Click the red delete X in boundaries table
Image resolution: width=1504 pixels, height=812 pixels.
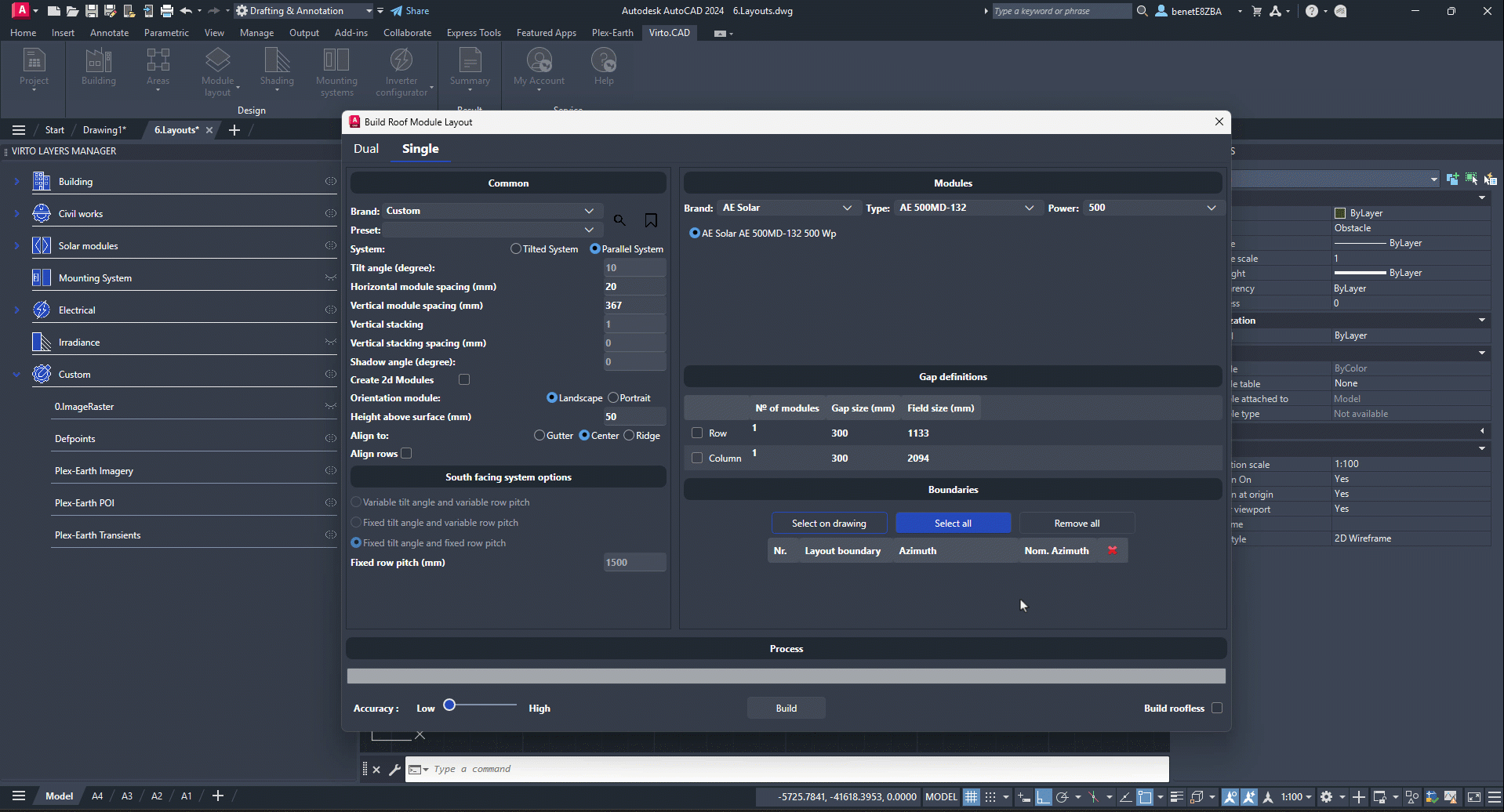tap(1112, 550)
